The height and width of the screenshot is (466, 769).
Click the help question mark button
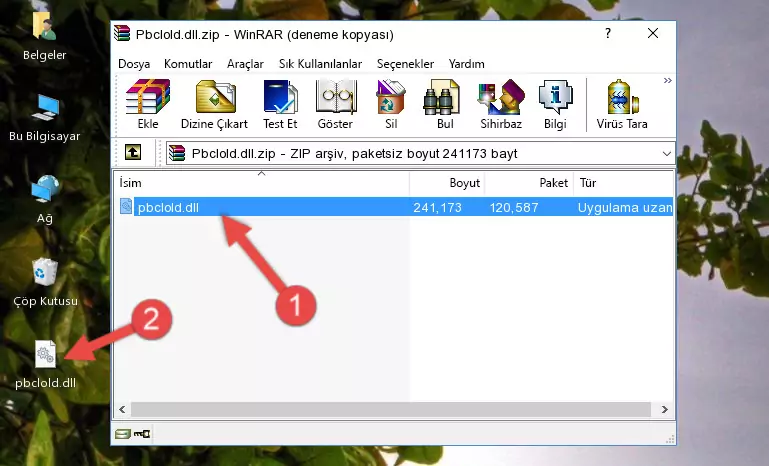point(608,33)
